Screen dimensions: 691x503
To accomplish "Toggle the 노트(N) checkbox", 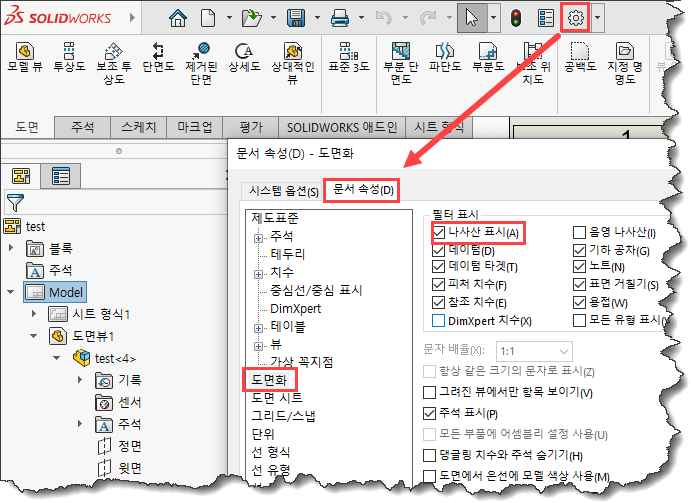I will (x=580, y=266).
